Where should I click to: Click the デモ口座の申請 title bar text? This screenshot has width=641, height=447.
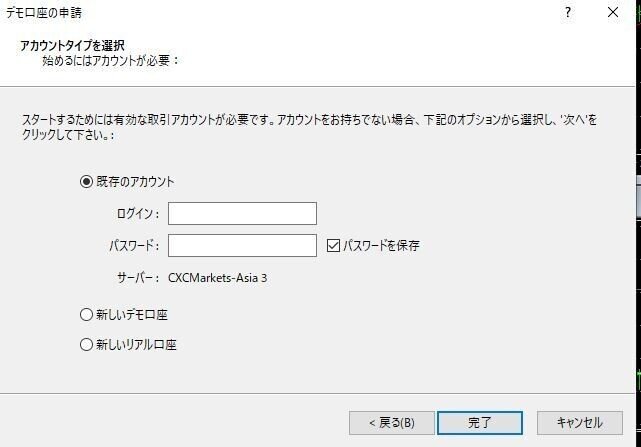click(x=44, y=13)
